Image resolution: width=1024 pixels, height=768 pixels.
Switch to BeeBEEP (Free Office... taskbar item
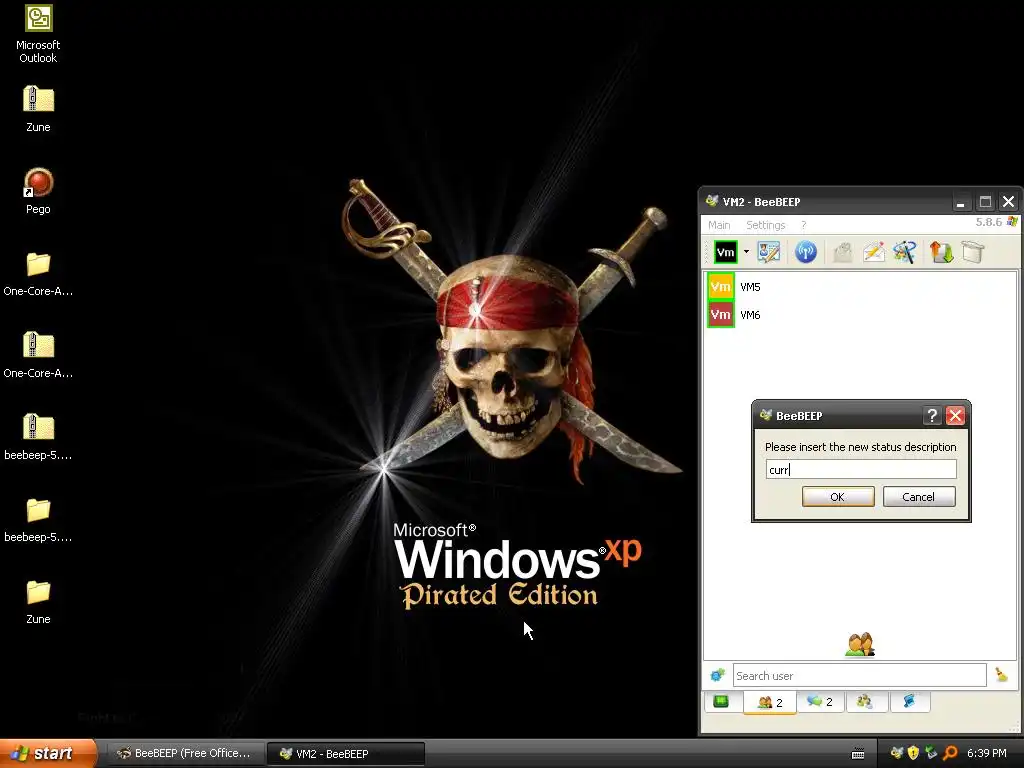point(185,754)
